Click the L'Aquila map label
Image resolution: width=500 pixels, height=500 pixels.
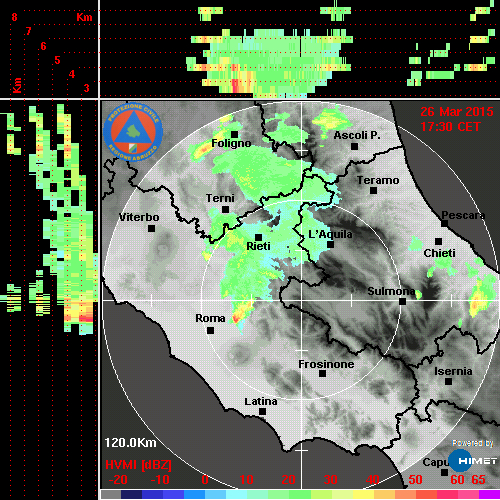pyautogui.click(x=330, y=234)
